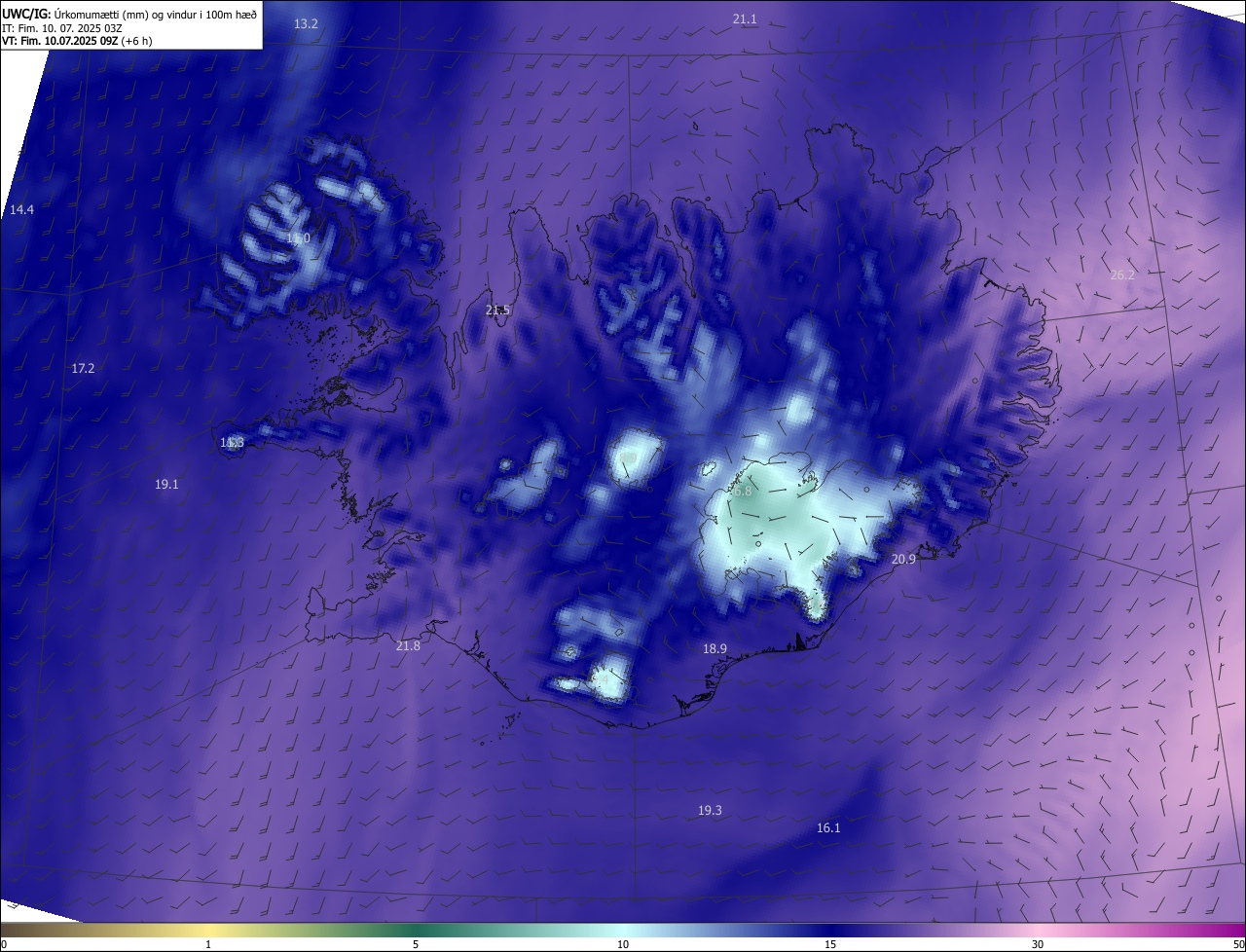Click the 26.2 value label

click(1122, 275)
